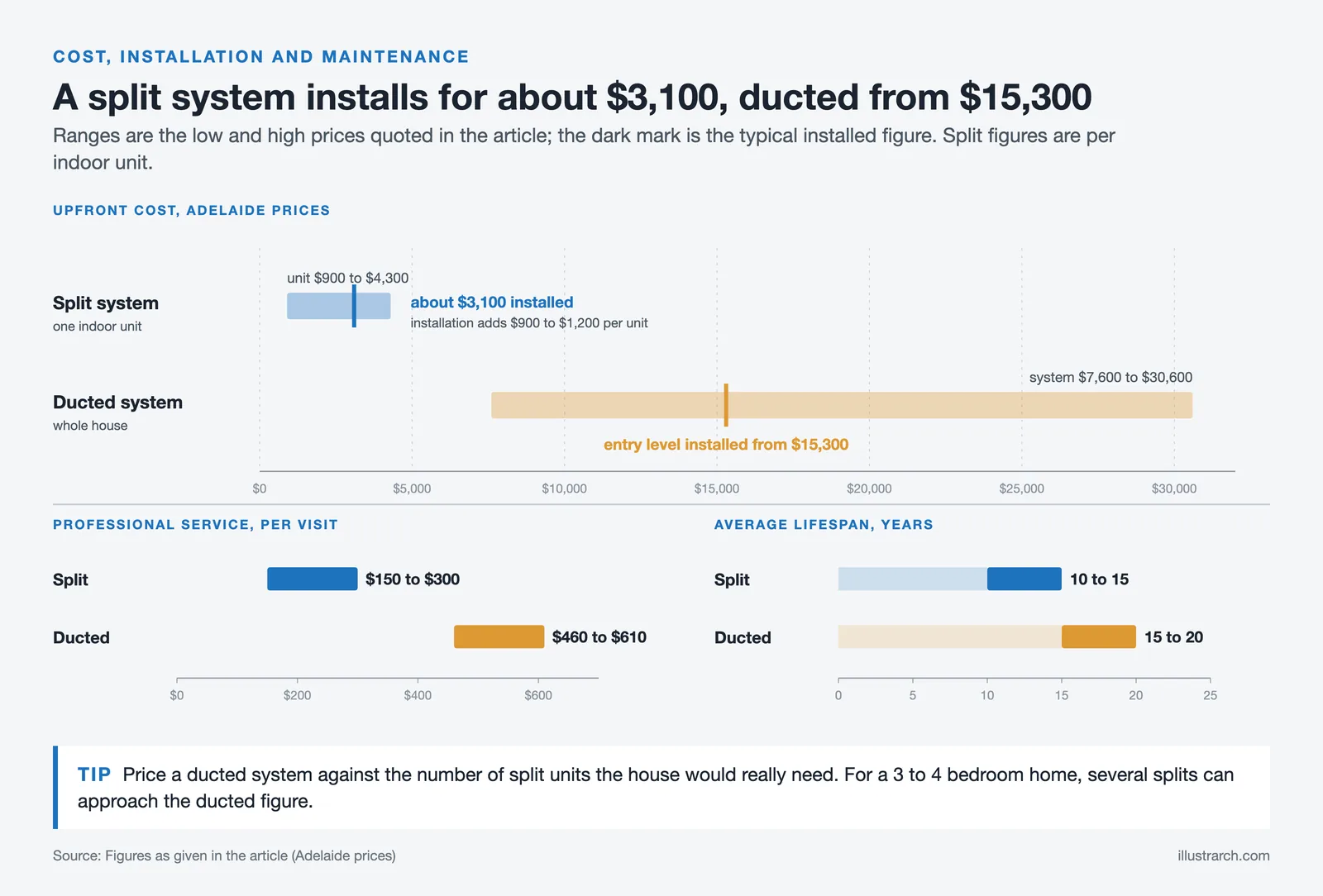Click the $600 tick on service axis
The height and width of the screenshot is (896, 1323).
click(538, 695)
